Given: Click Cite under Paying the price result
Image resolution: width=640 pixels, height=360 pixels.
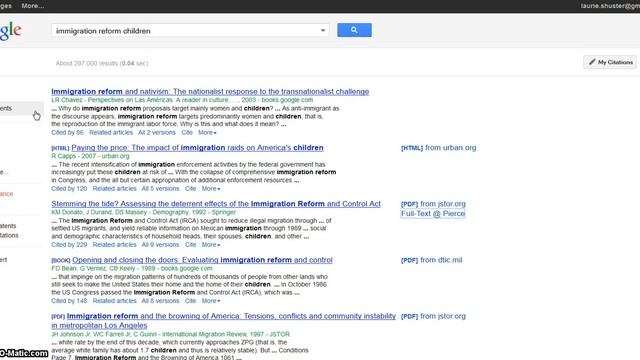Looking at the screenshot, I should (191, 189).
